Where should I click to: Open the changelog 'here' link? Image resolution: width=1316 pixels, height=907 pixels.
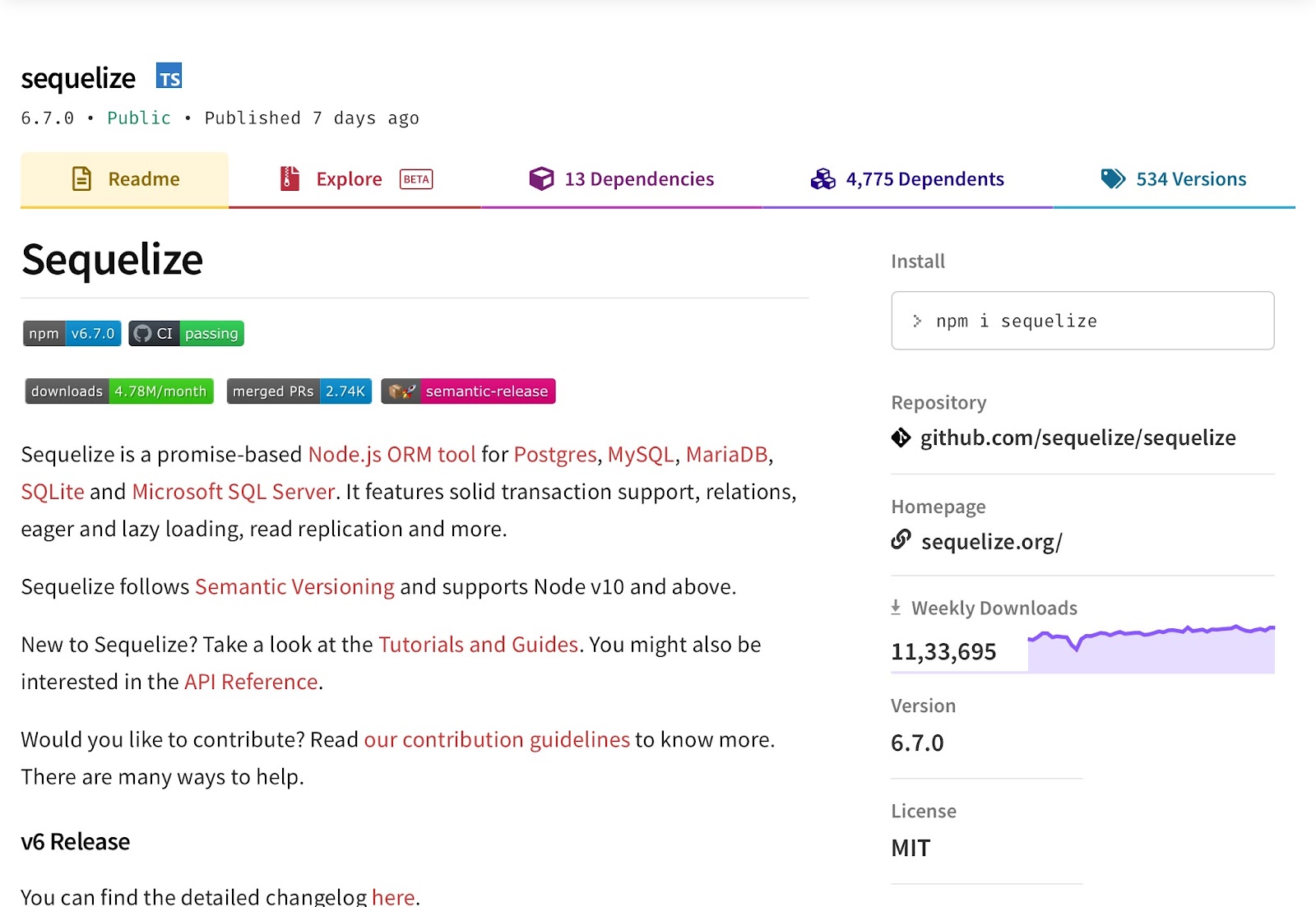[393, 896]
